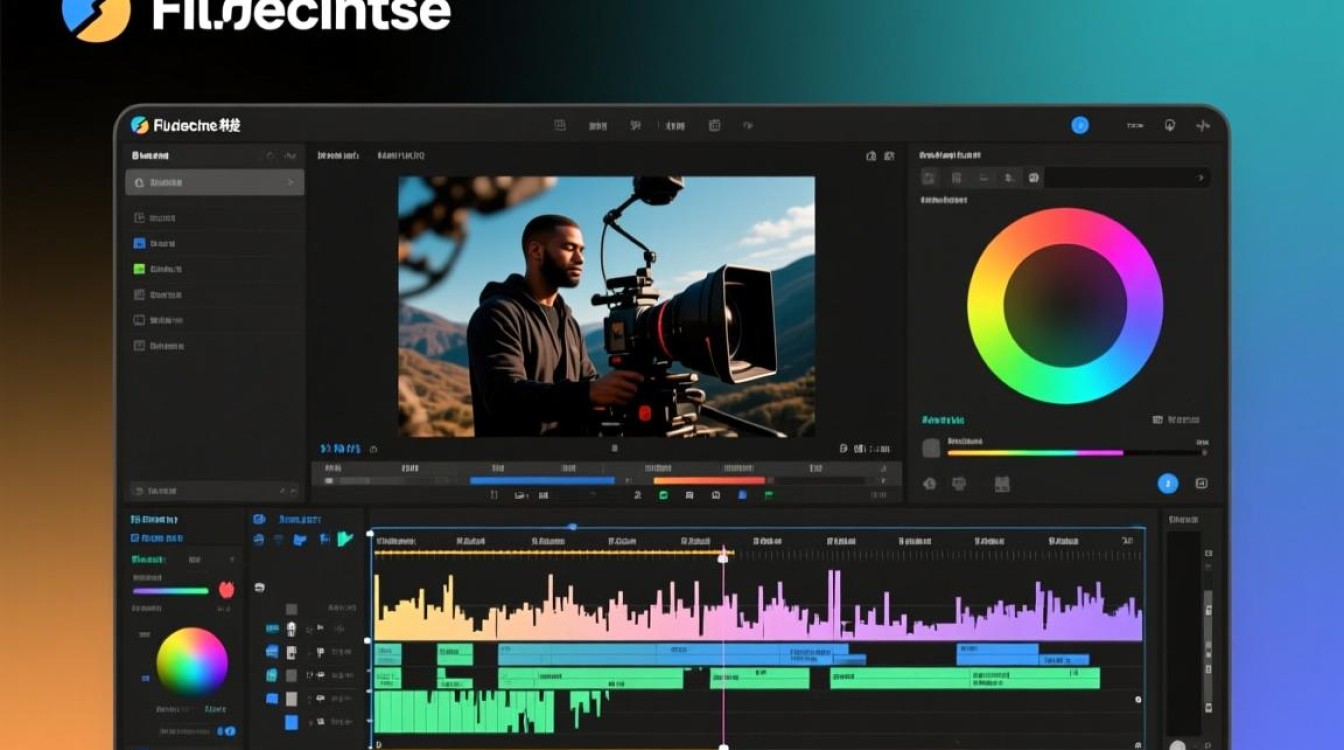Expand the highlighted sidebar item's right chevron
Screen dimensions: 1344x750
coord(290,183)
